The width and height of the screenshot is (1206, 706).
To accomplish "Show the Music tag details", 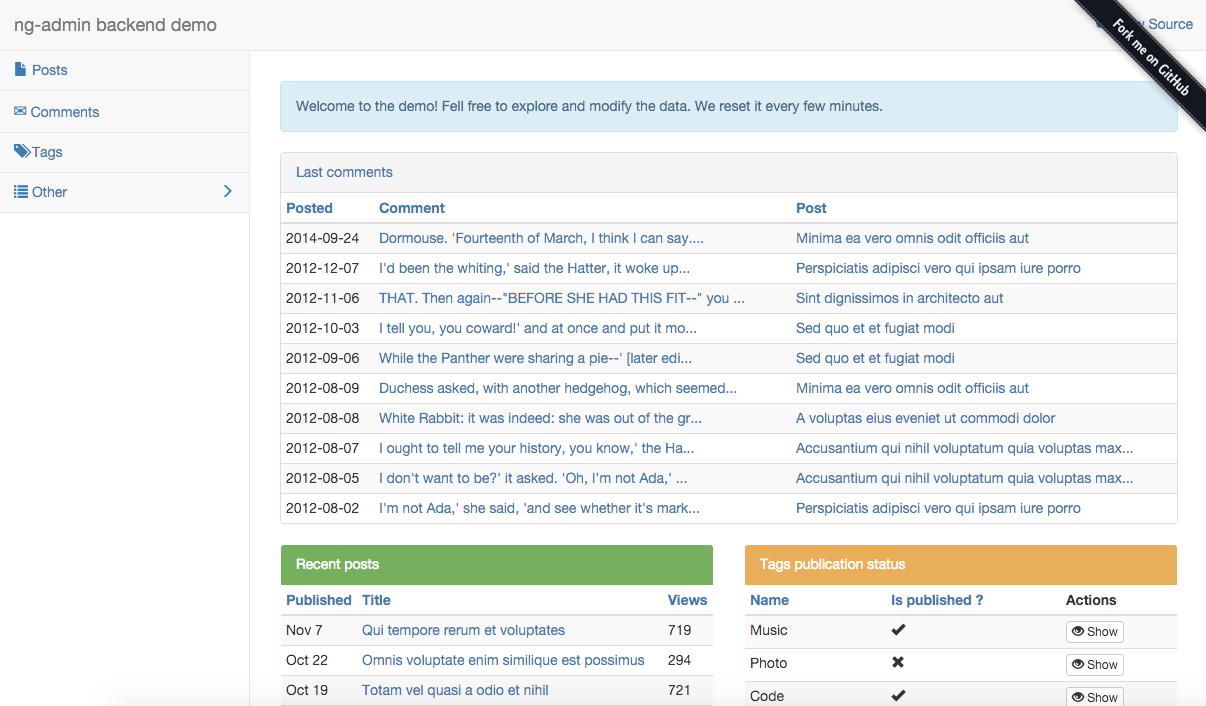I will coord(1094,632).
